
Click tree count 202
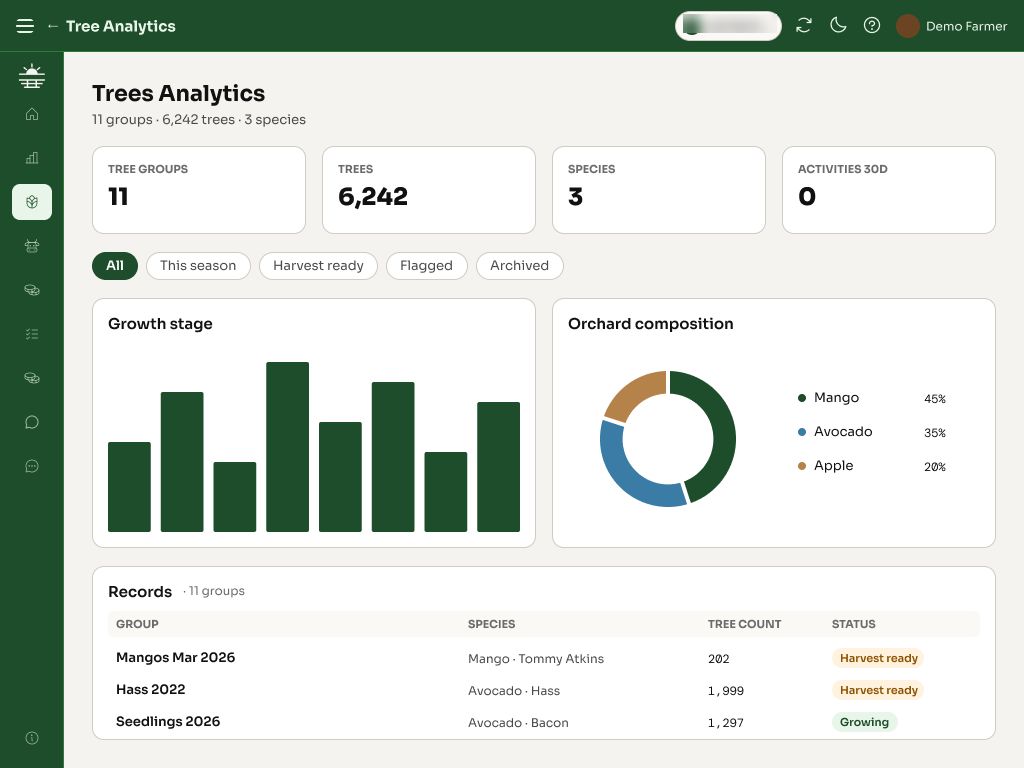click(718, 659)
